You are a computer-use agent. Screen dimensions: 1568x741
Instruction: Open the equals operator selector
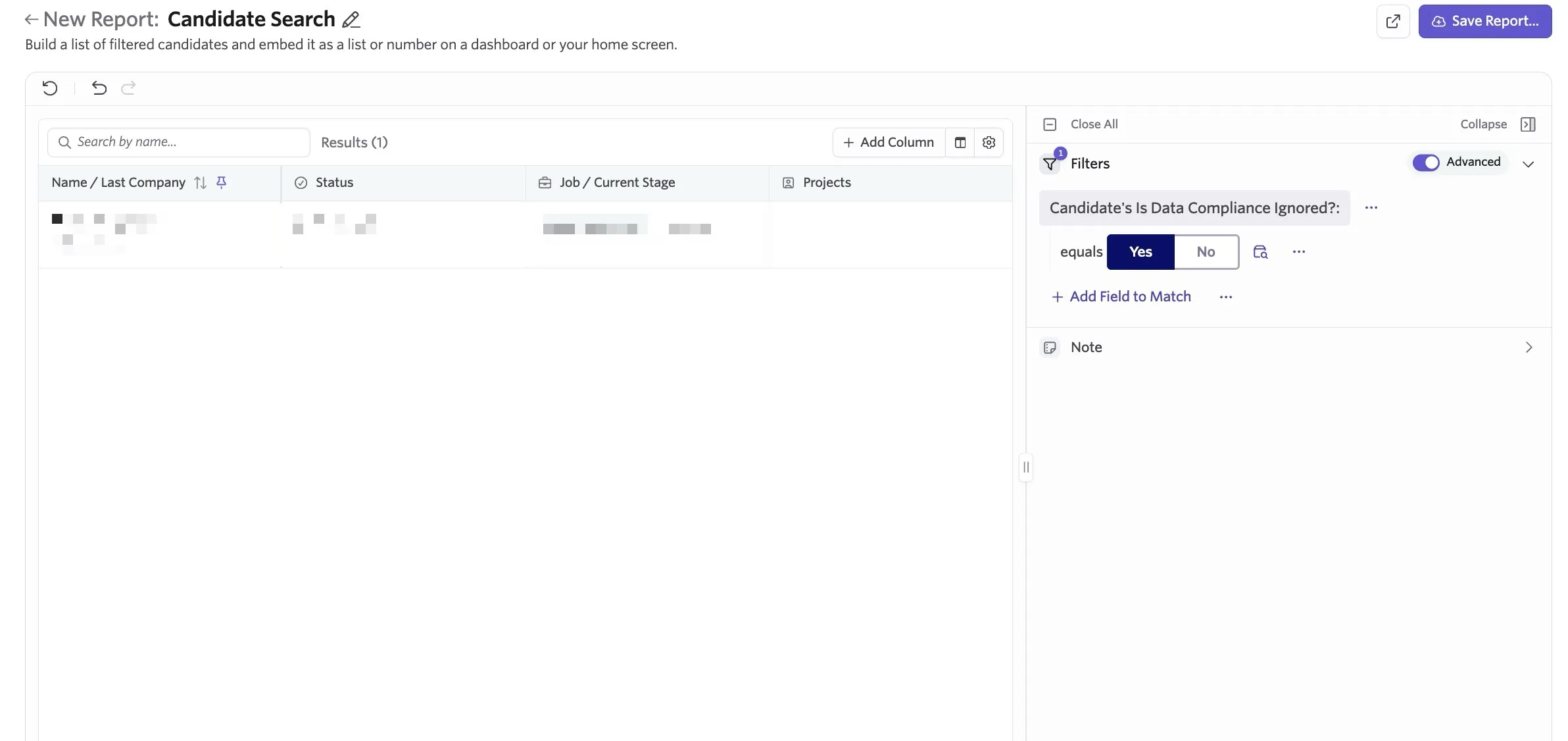pos(1081,252)
